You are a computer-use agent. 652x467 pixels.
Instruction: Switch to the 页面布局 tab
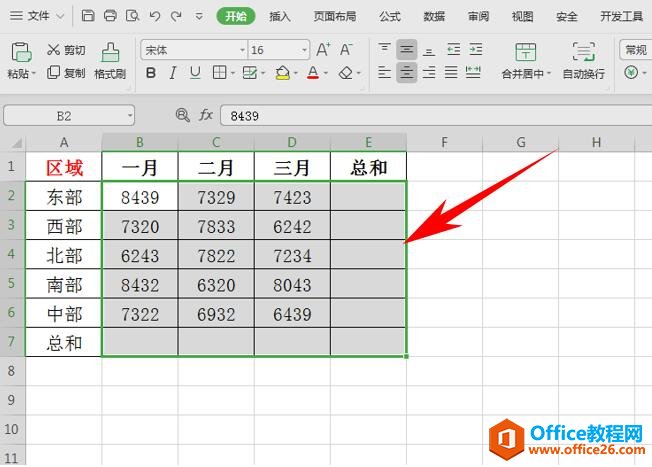click(x=335, y=17)
